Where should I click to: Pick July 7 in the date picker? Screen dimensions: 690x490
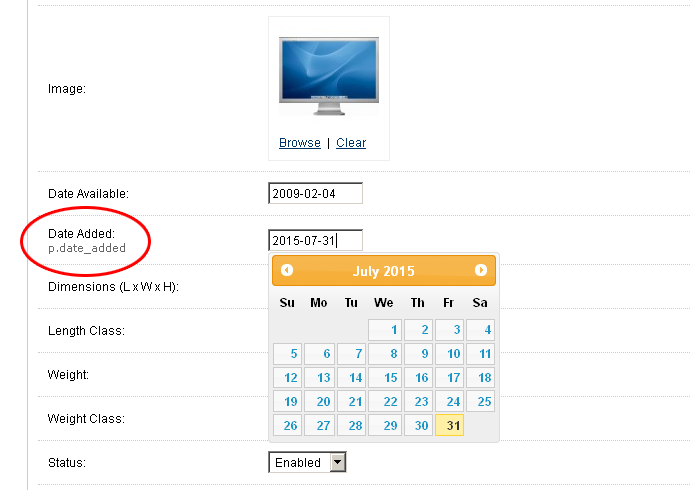click(352, 354)
